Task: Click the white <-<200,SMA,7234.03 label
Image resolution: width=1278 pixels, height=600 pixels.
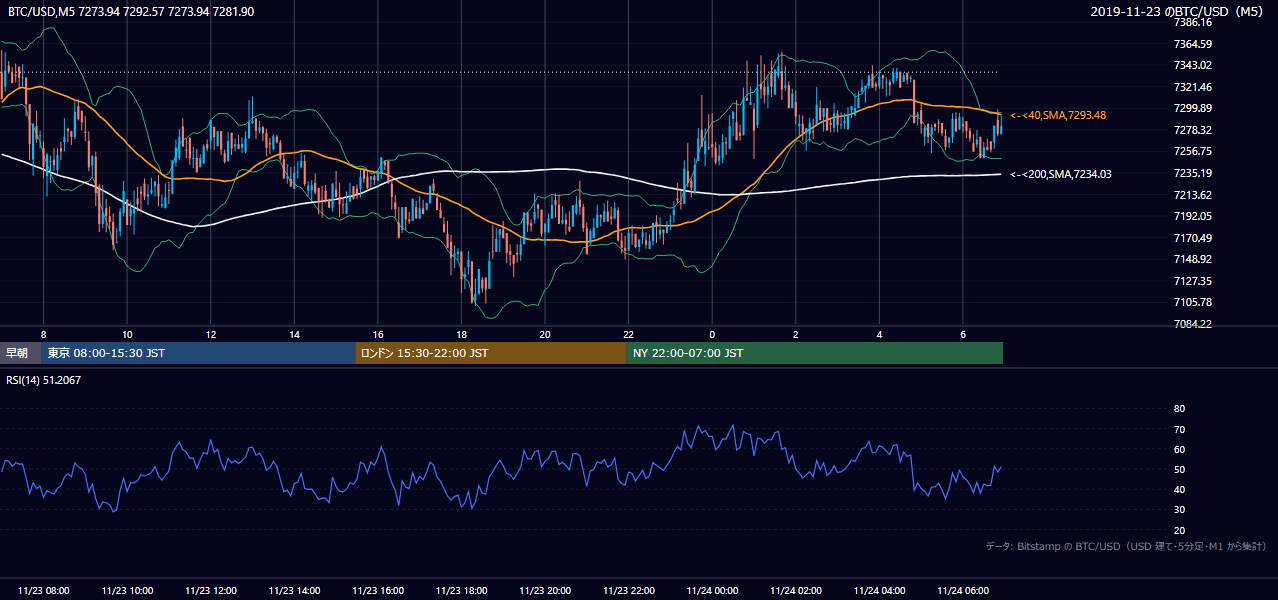Action: (x=1061, y=174)
